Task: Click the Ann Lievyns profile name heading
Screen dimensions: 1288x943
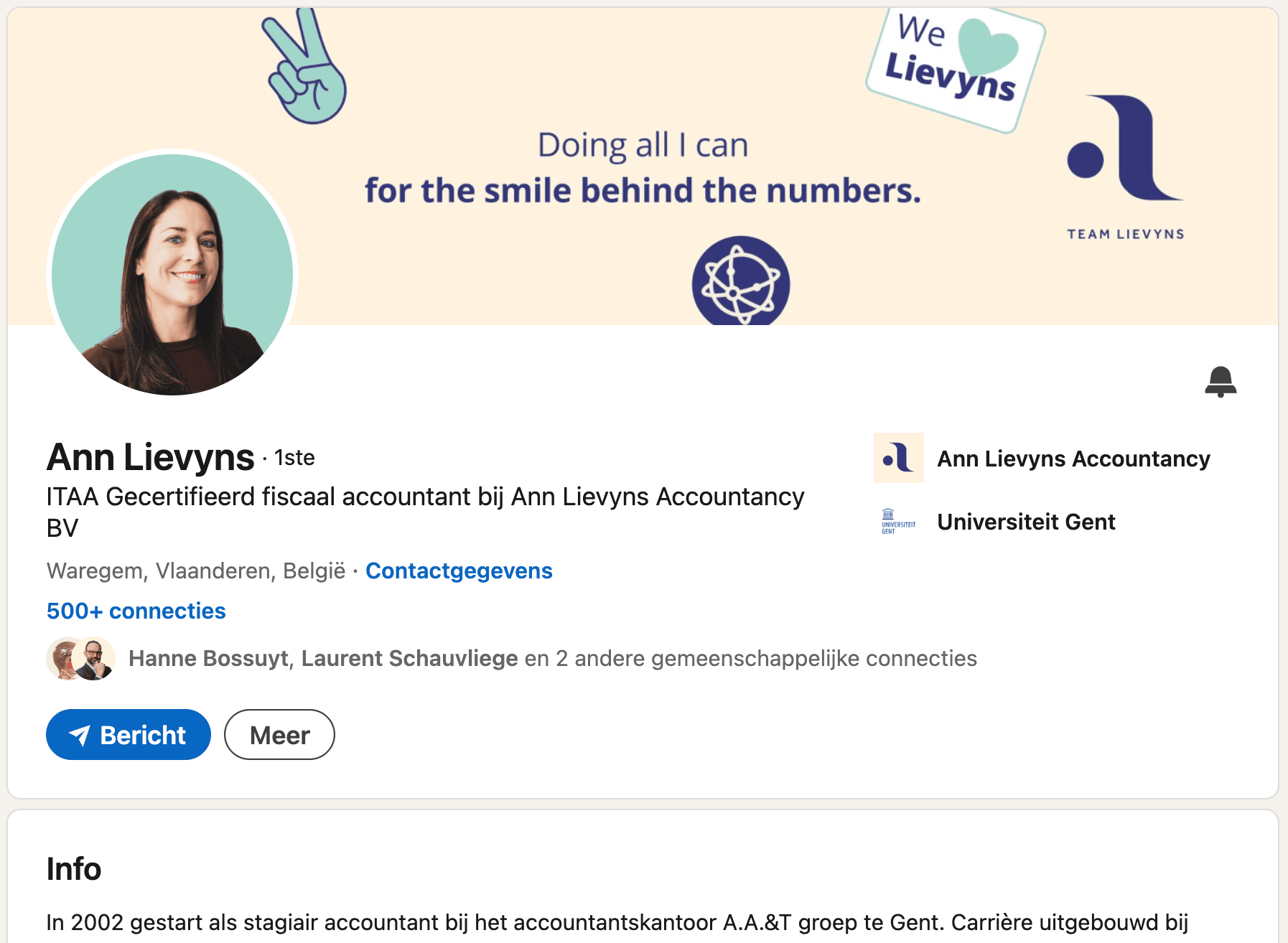Action: click(x=151, y=457)
